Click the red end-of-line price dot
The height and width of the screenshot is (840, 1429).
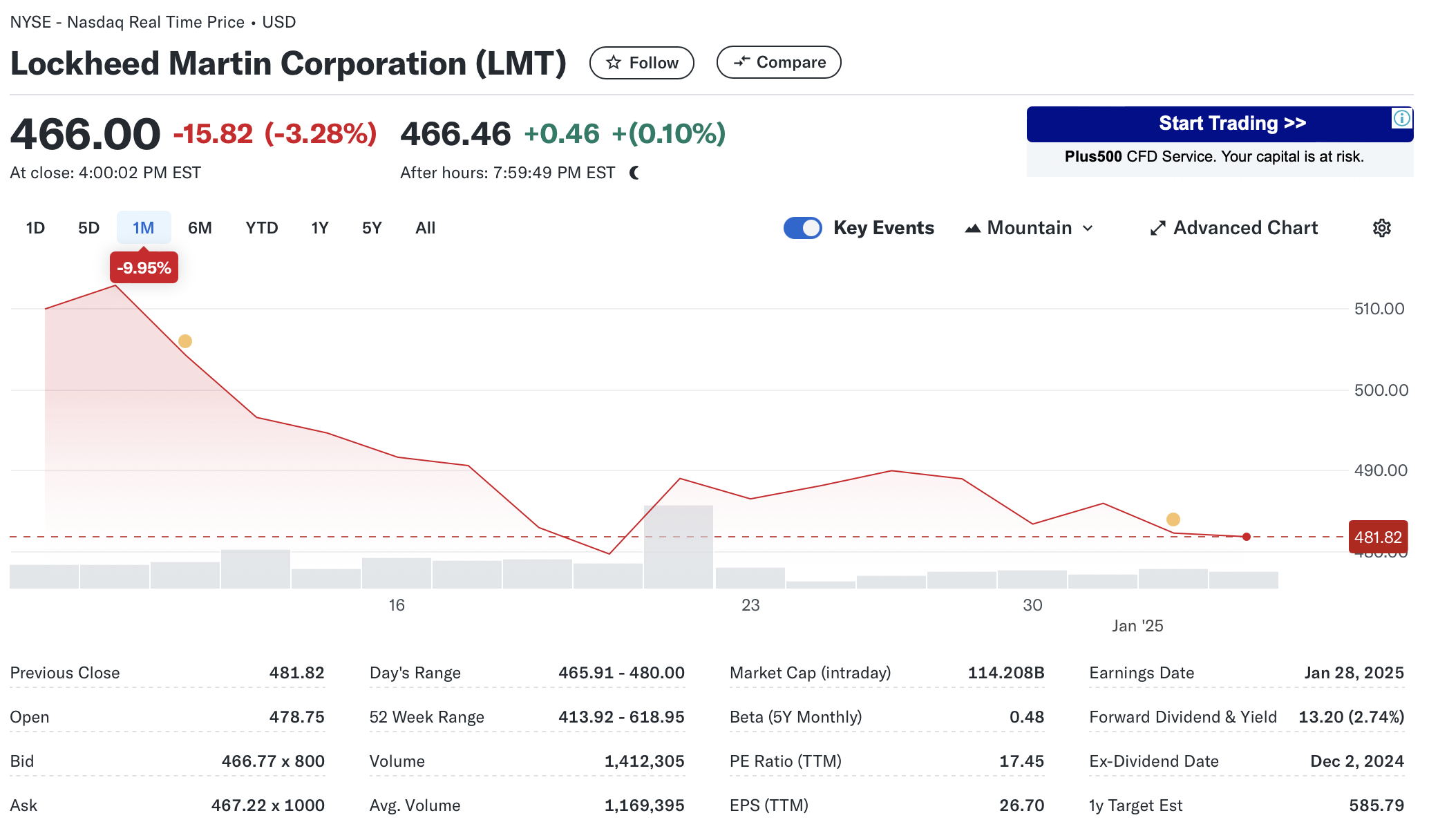(x=1246, y=537)
